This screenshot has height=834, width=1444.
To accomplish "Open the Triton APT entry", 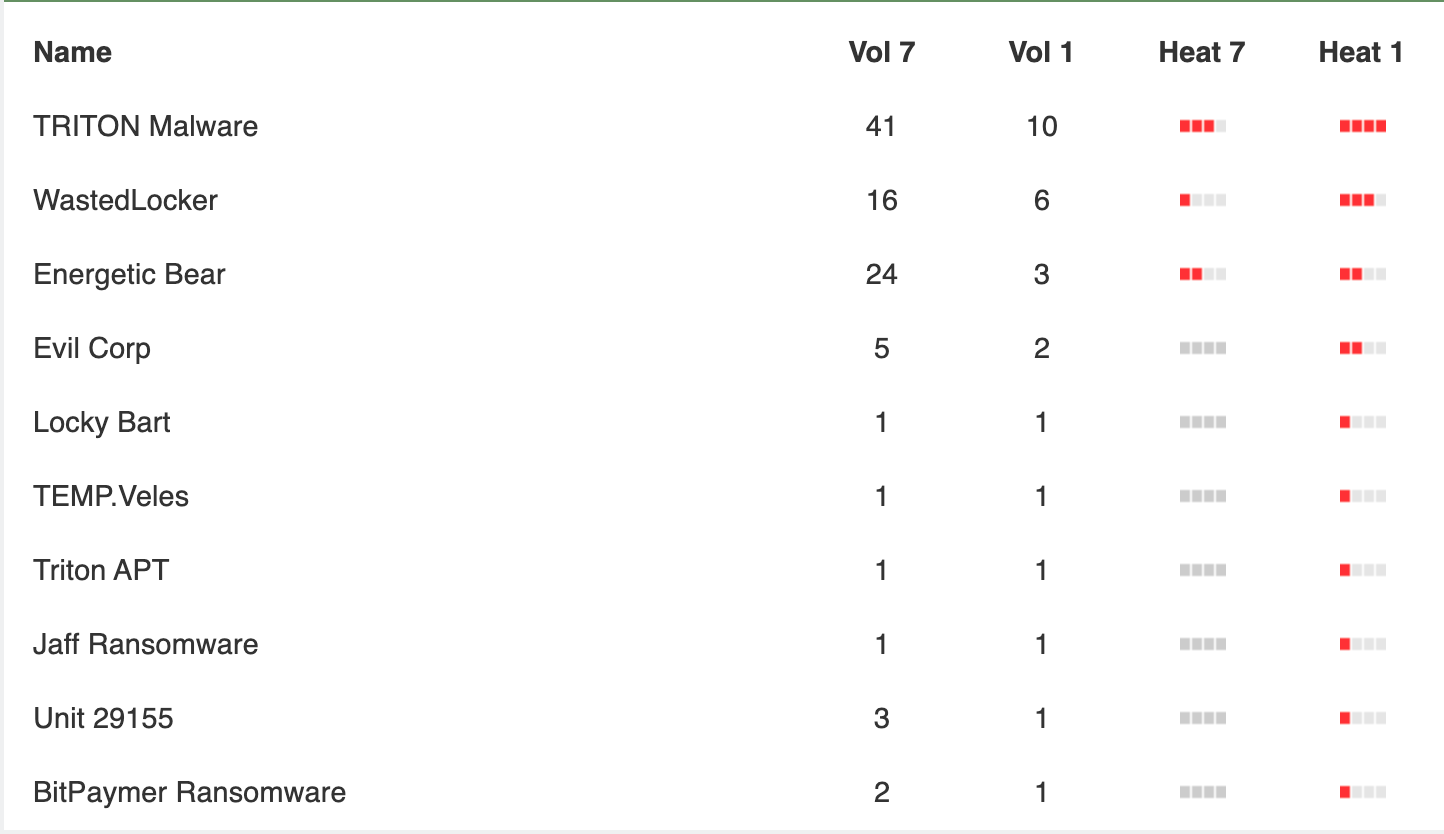I will (101, 570).
